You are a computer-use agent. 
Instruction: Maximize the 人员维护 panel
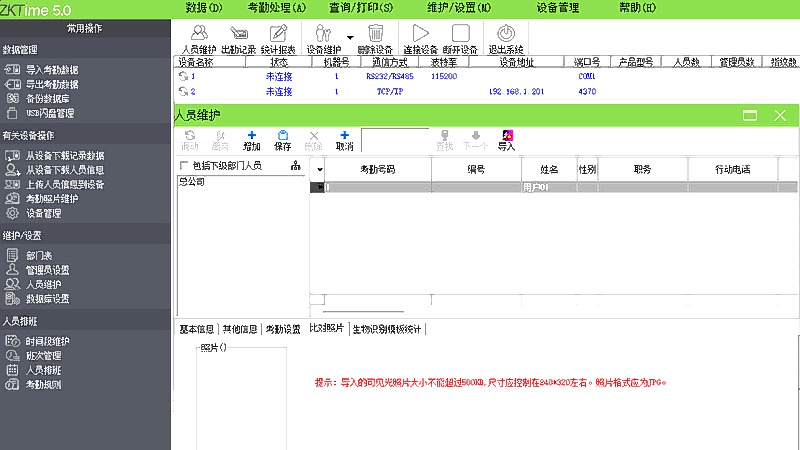click(750, 115)
